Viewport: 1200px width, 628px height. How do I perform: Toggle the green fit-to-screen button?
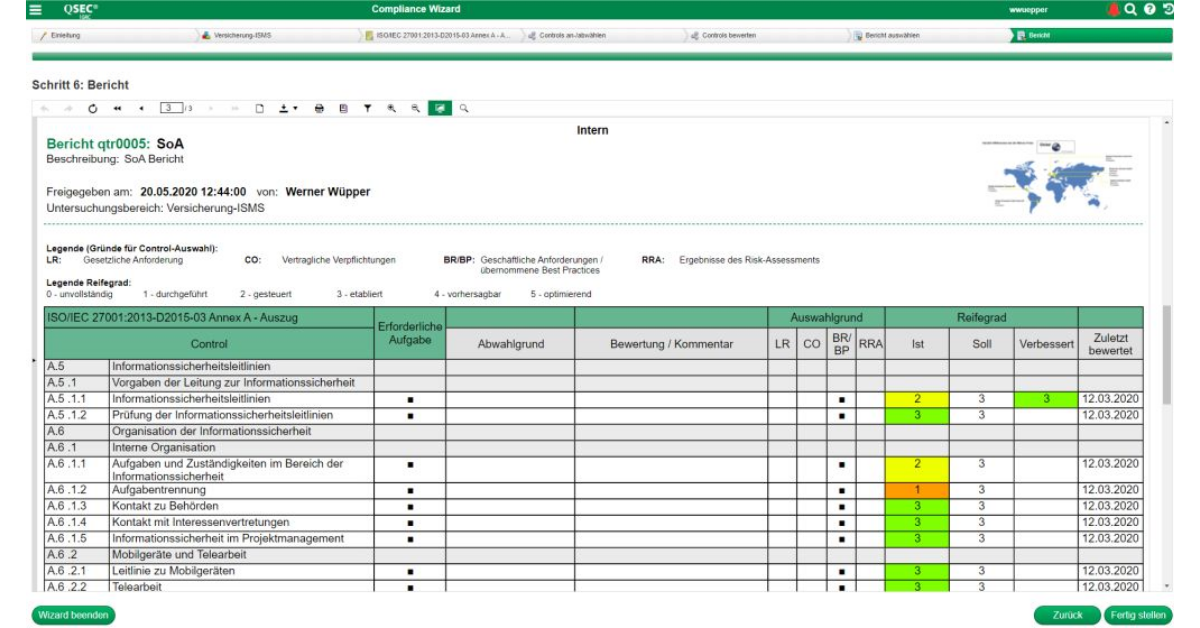(439, 107)
